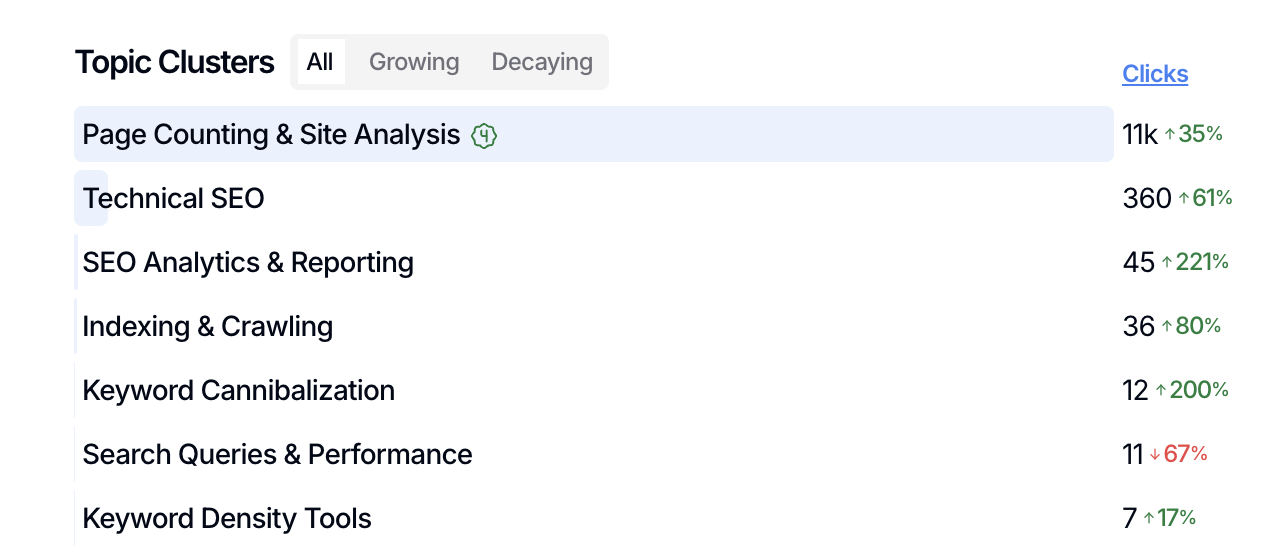Switch to the Growing tab
Screen dimensions: 1270x550
point(414,62)
